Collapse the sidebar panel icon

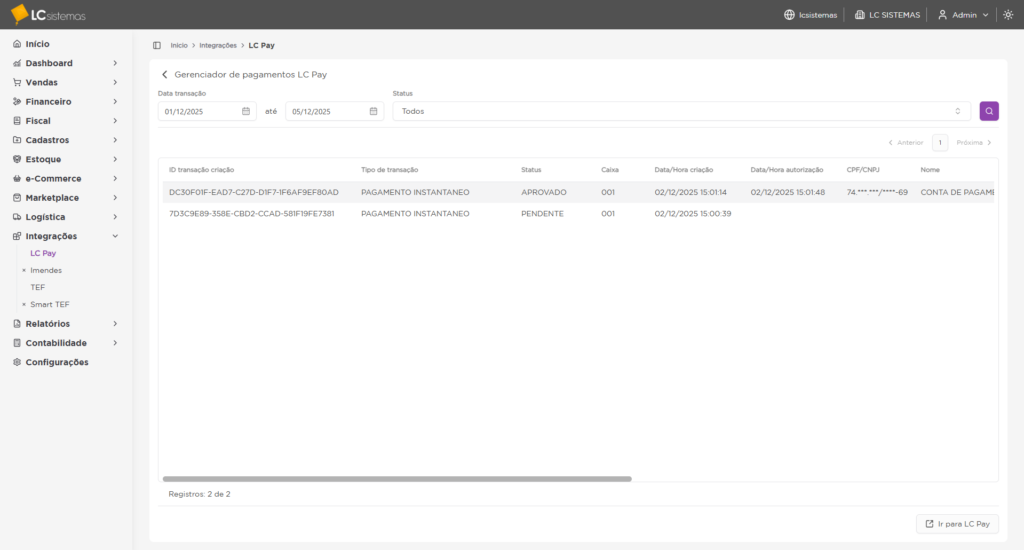[x=157, y=45]
